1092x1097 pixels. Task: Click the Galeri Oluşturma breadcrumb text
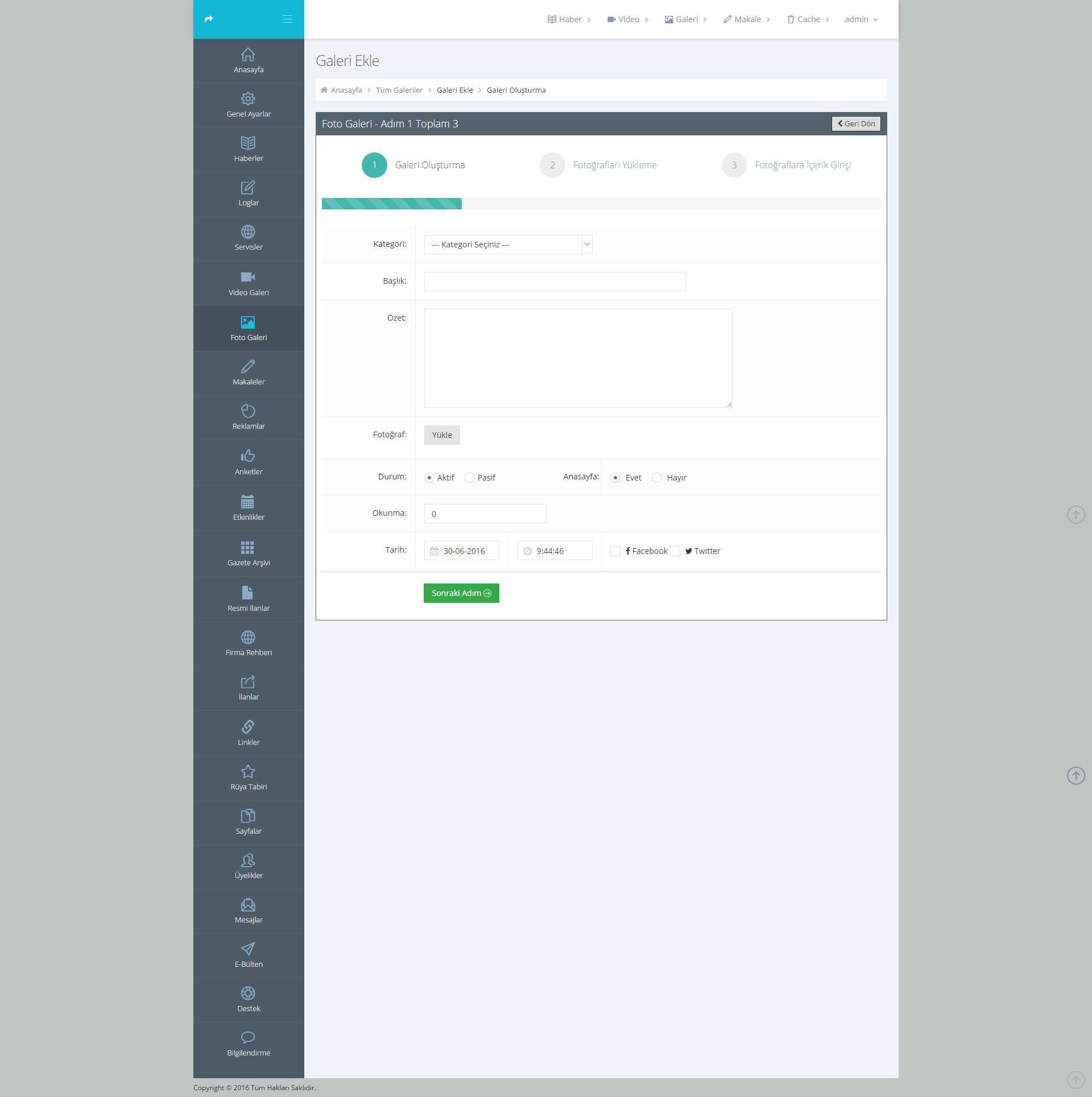point(516,90)
